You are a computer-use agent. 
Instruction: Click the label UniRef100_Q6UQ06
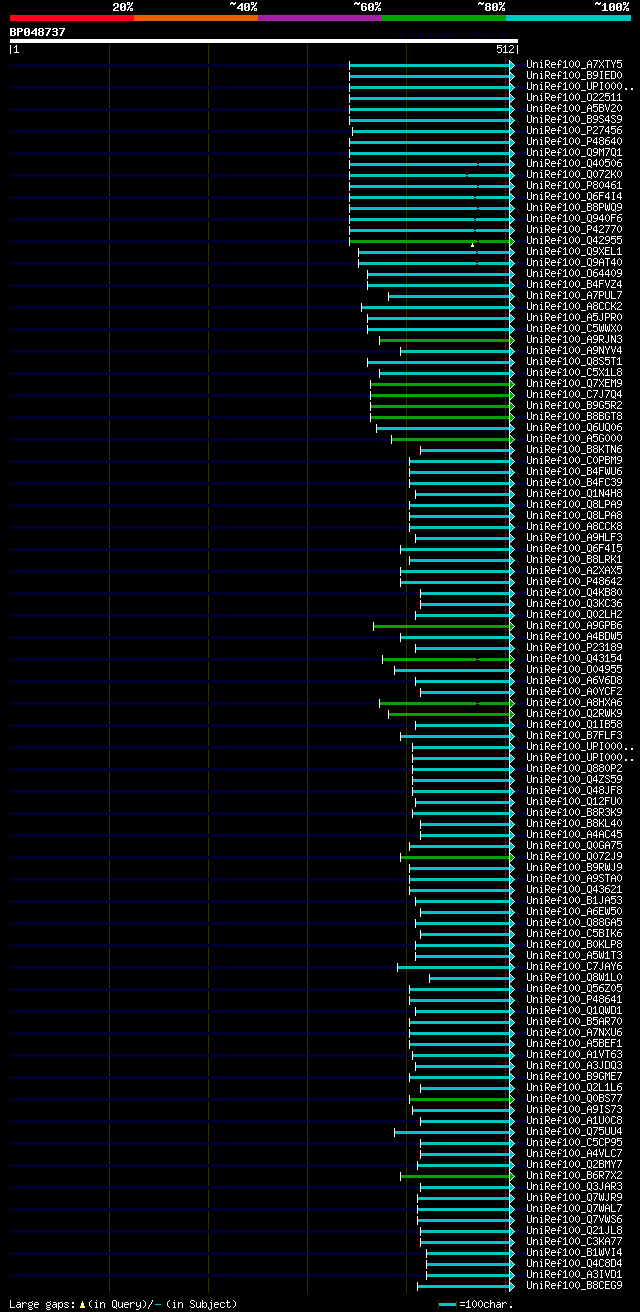pos(574,427)
